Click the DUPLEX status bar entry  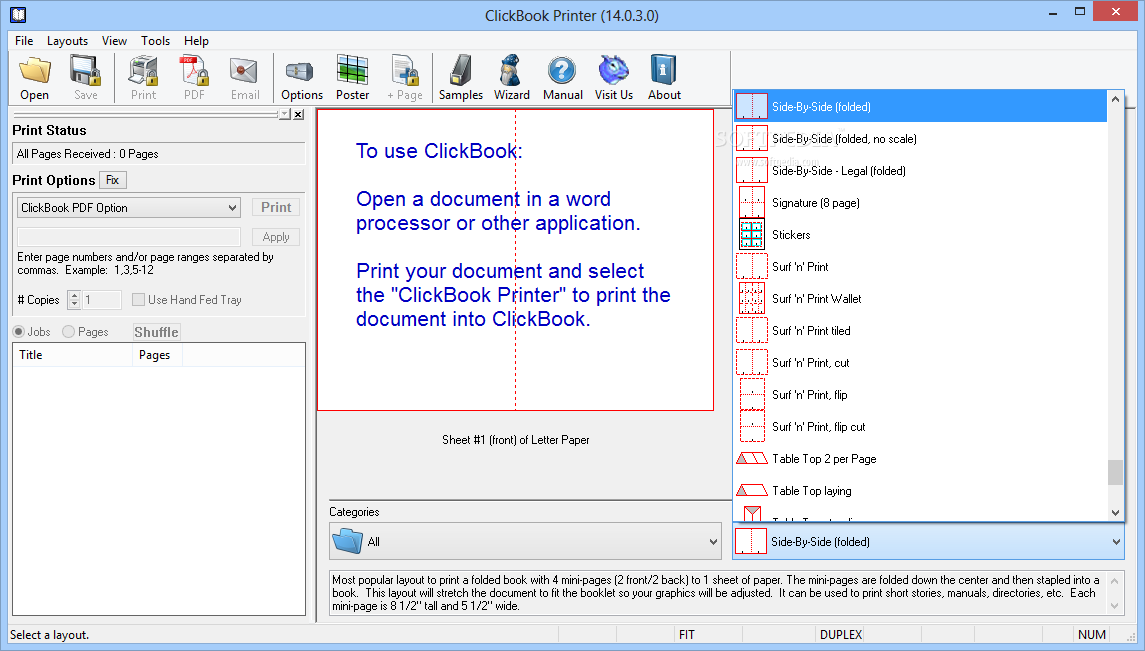click(840, 634)
